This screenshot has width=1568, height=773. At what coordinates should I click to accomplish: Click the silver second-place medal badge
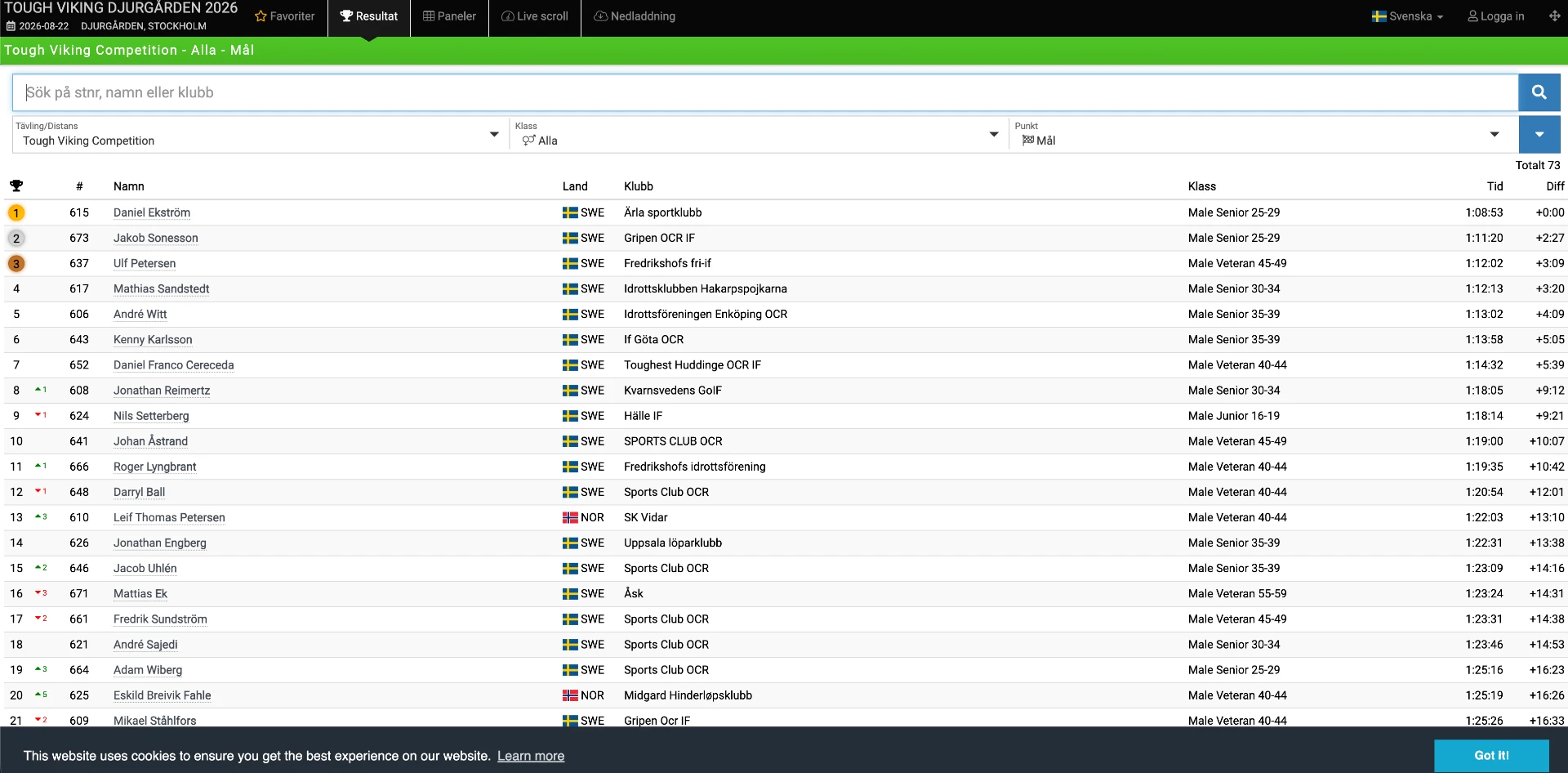[x=16, y=238]
